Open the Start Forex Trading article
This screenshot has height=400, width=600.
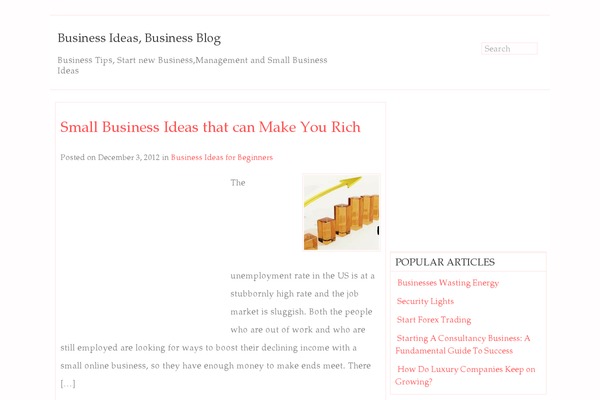(x=434, y=320)
